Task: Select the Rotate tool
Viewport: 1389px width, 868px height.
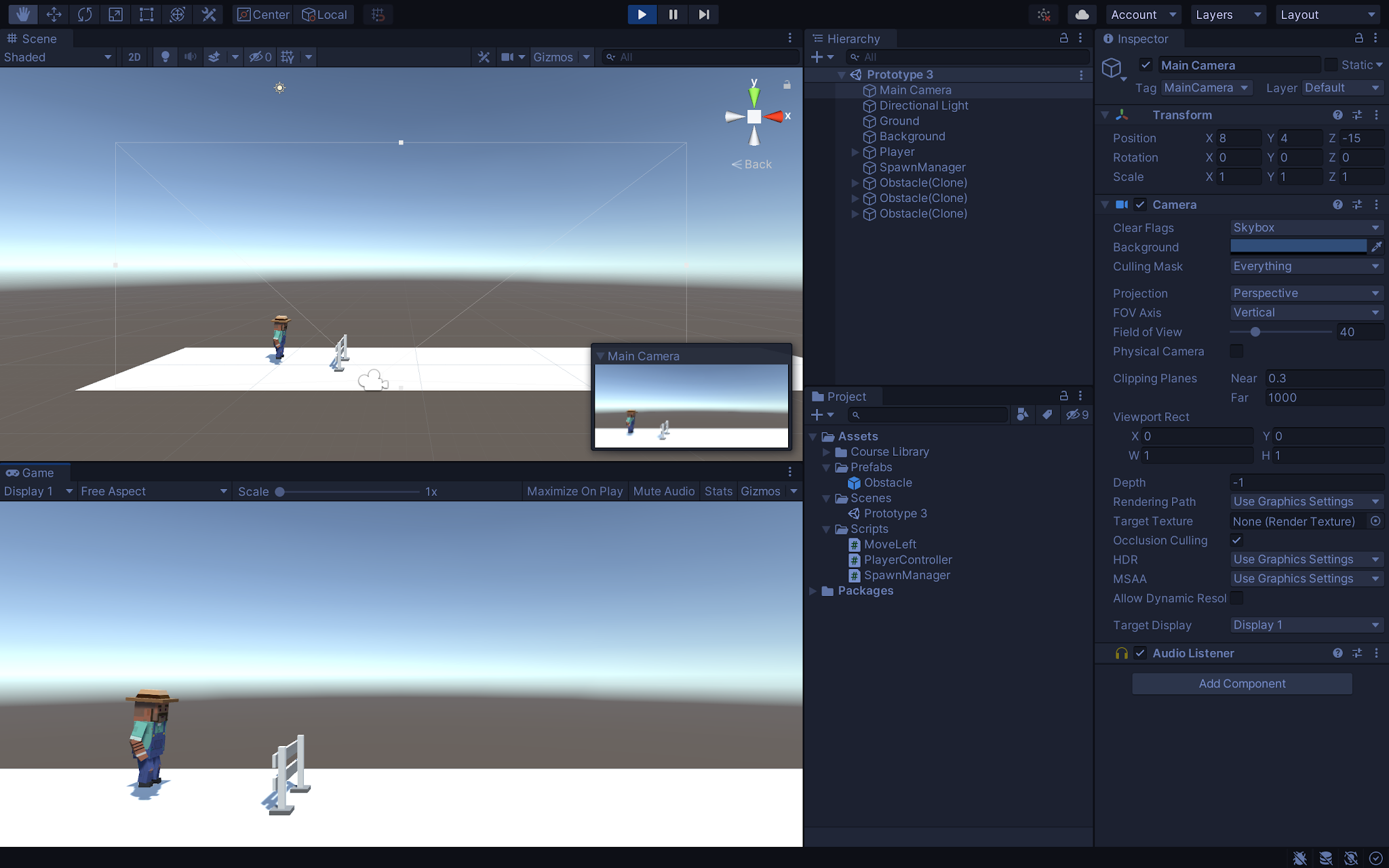Action: pyautogui.click(x=85, y=14)
